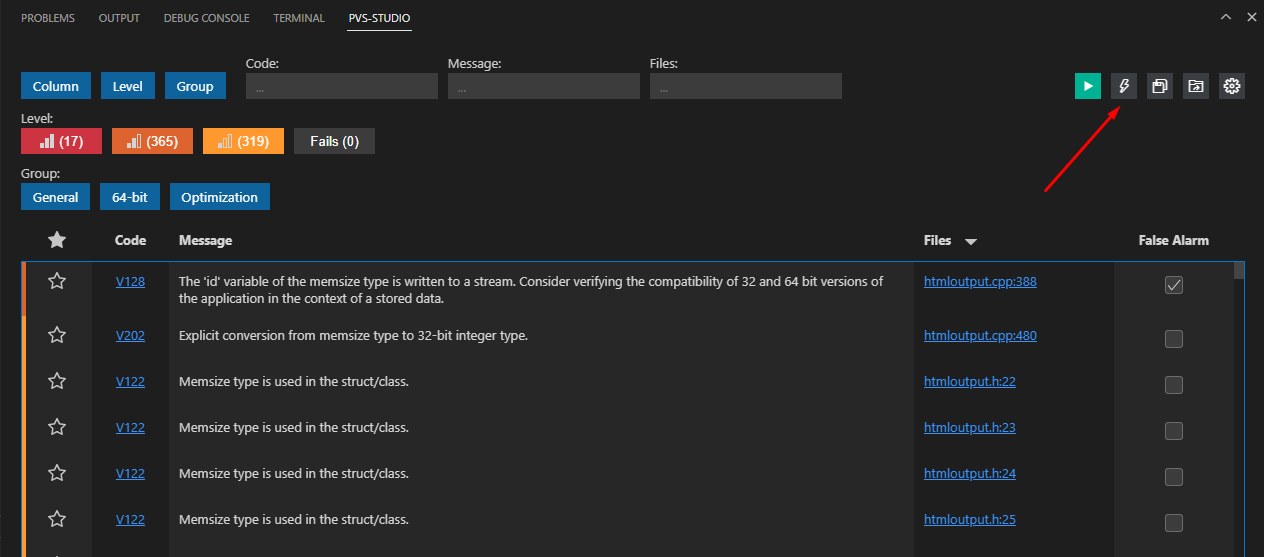Tick False Alarm for htmloutput.h:22 row
The height and width of the screenshot is (557, 1264).
[x=1174, y=385]
